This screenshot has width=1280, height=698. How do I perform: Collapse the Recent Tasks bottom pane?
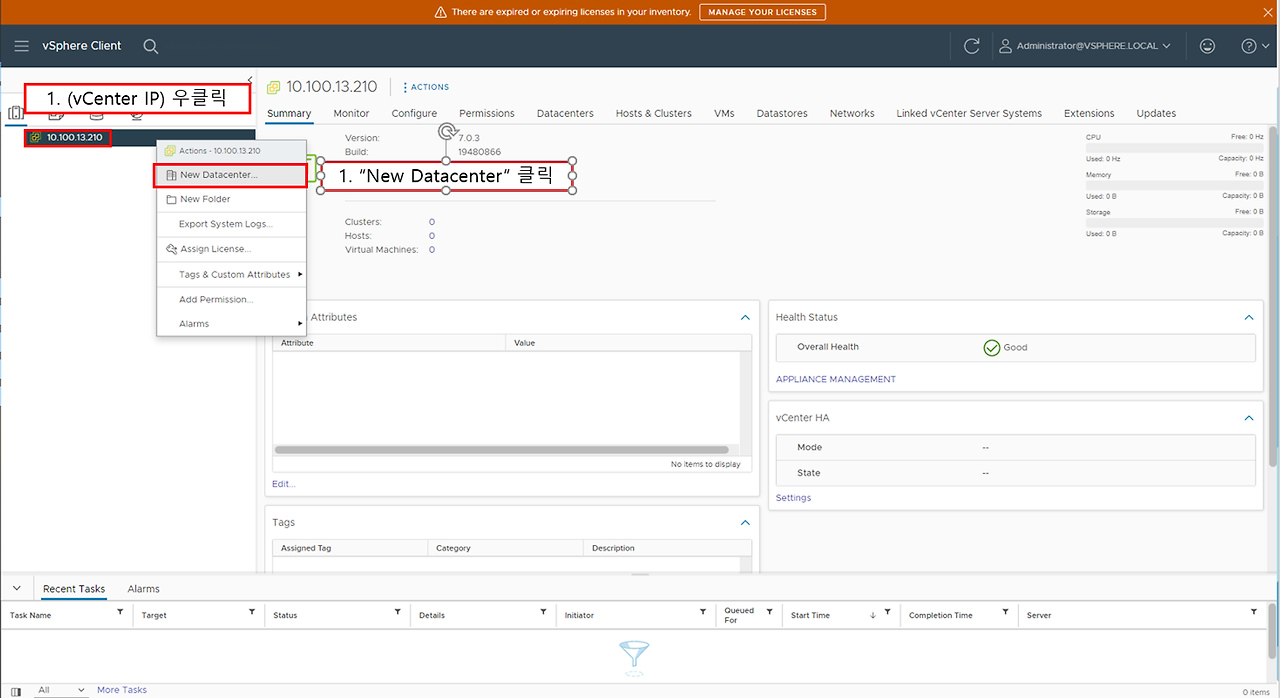pos(17,588)
